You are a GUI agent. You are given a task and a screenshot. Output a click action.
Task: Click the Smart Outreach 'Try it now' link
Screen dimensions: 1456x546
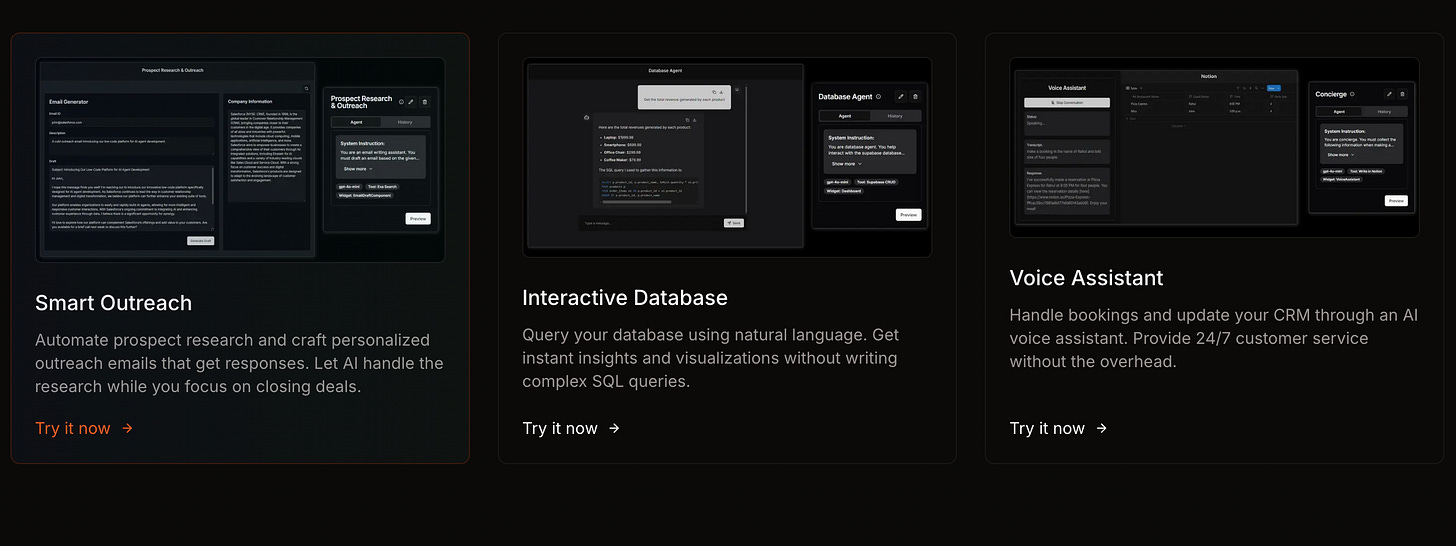pos(84,428)
